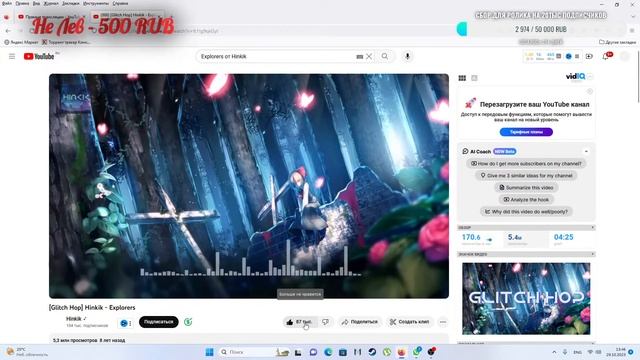This screenshot has width=640, height=360.
Task: Open the Вид menu
Action: click(x=36, y=3)
